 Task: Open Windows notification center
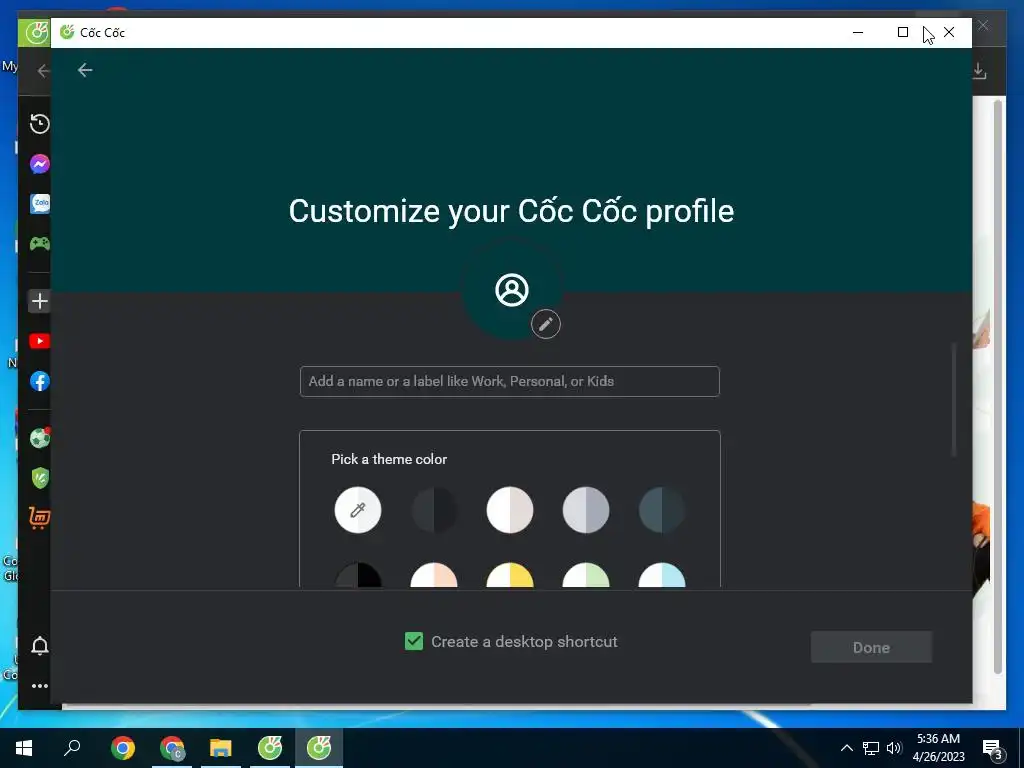993,748
